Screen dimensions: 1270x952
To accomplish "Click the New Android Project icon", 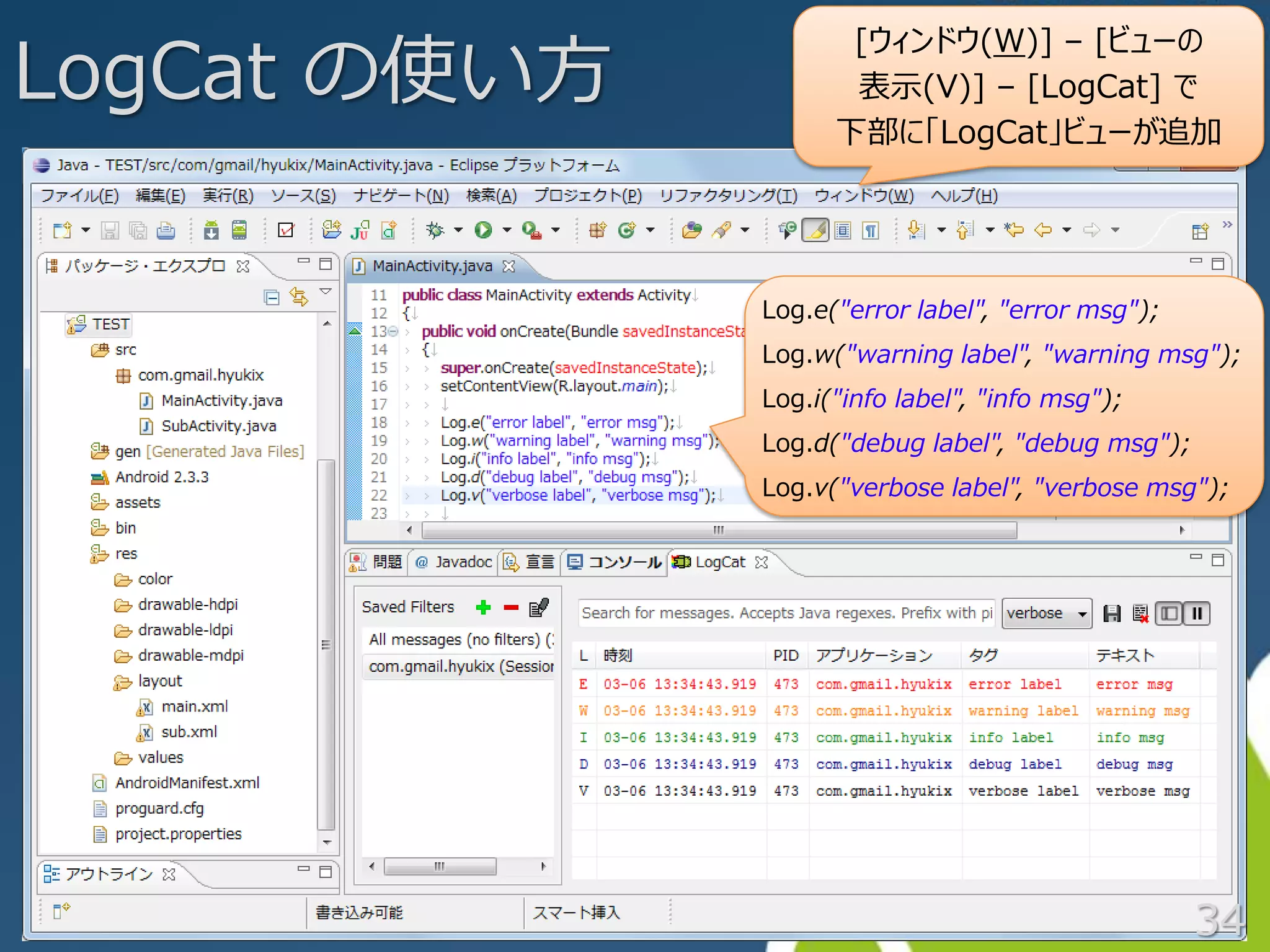I will click(332, 231).
